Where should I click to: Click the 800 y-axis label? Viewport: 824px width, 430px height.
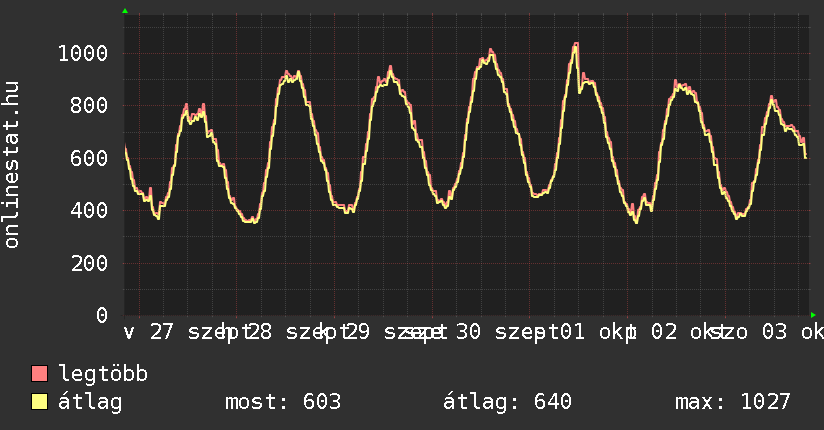89,106
